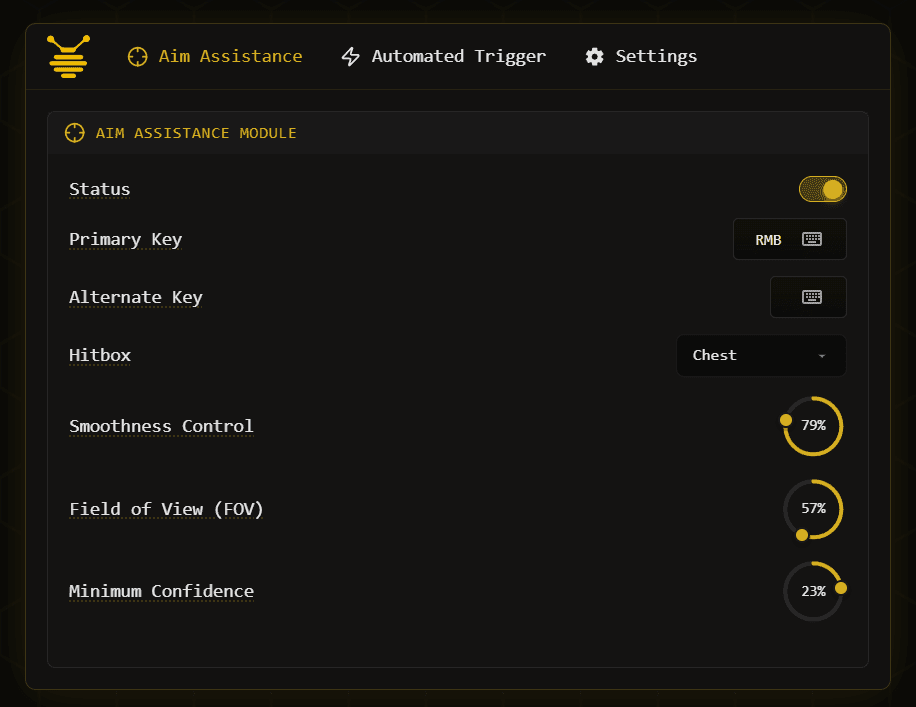Click the keyboard icon for Alternate Key
This screenshot has height=707, width=916.
pyautogui.click(x=812, y=297)
